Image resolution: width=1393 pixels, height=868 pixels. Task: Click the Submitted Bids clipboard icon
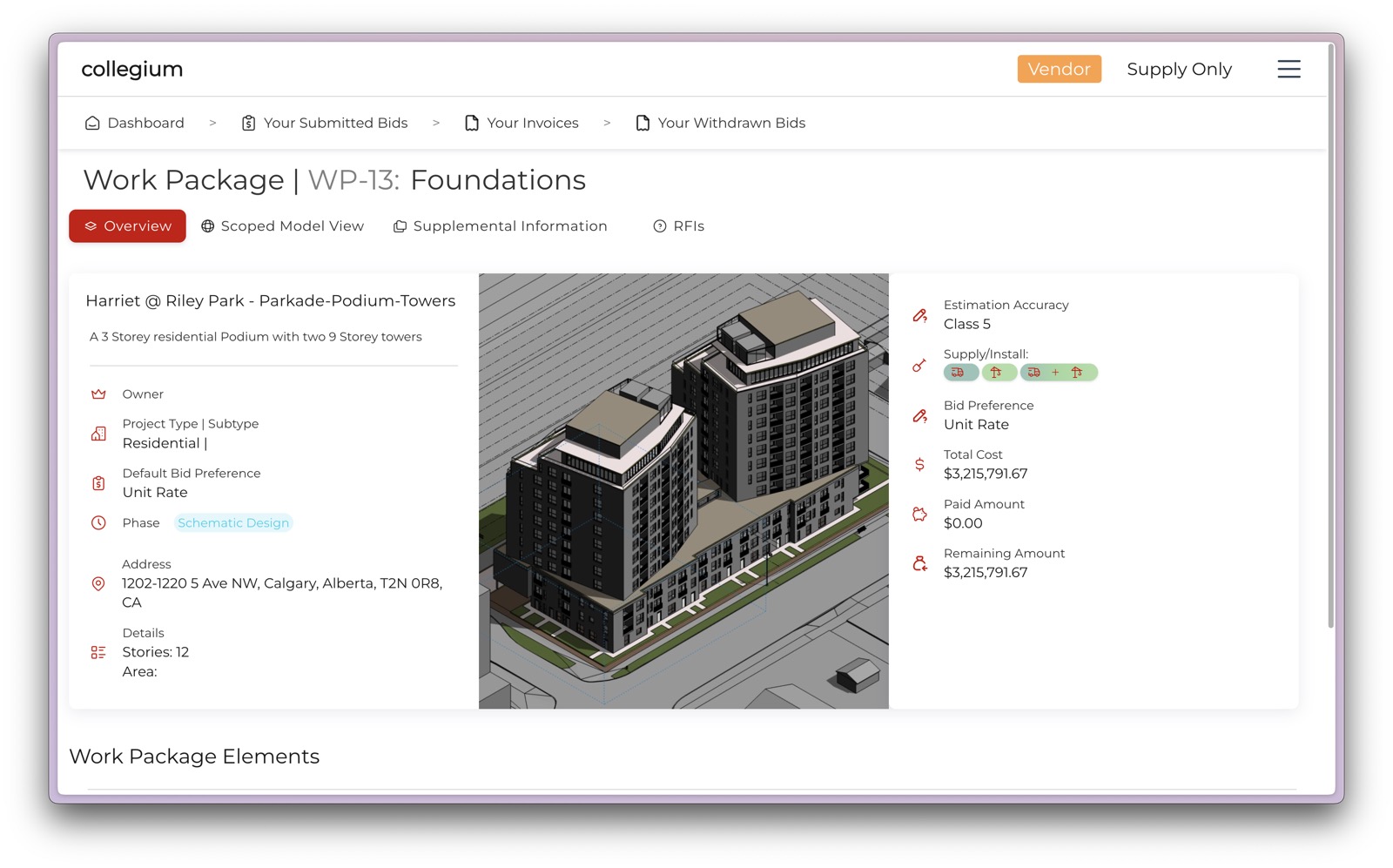click(x=248, y=123)
